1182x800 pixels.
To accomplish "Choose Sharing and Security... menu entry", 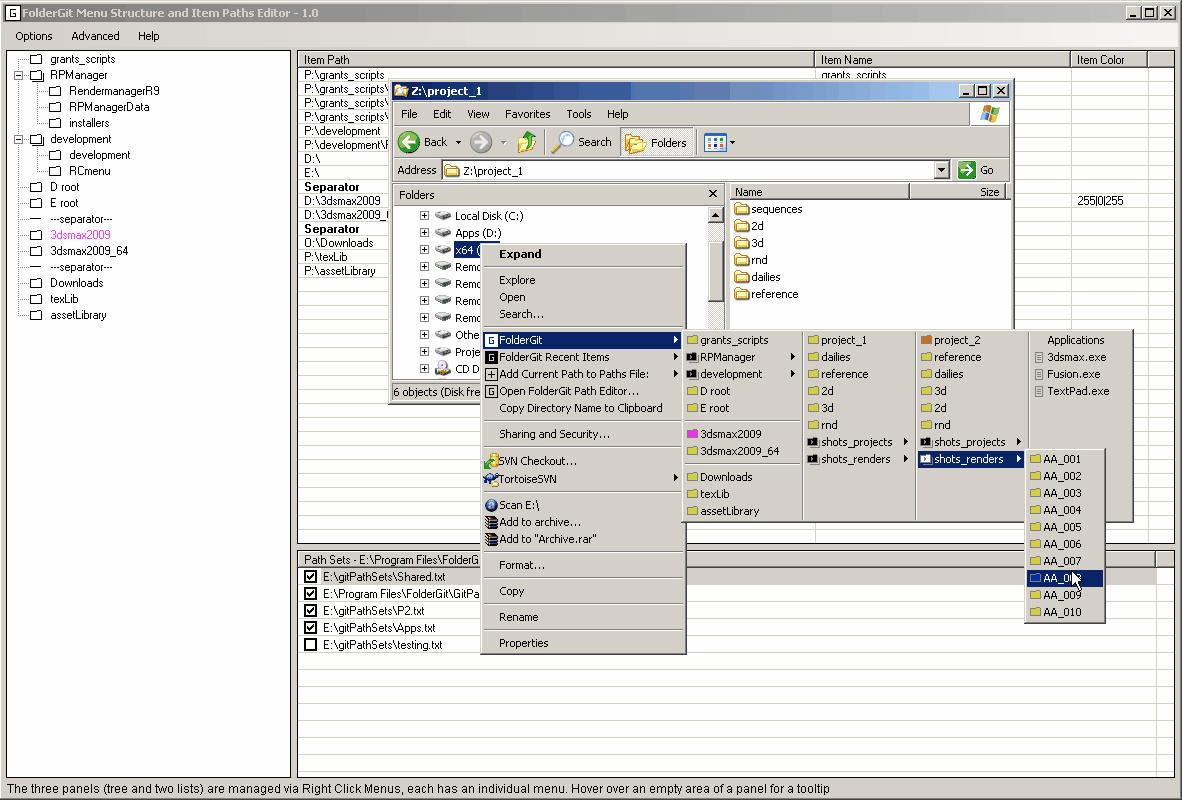I will (583, 434).
